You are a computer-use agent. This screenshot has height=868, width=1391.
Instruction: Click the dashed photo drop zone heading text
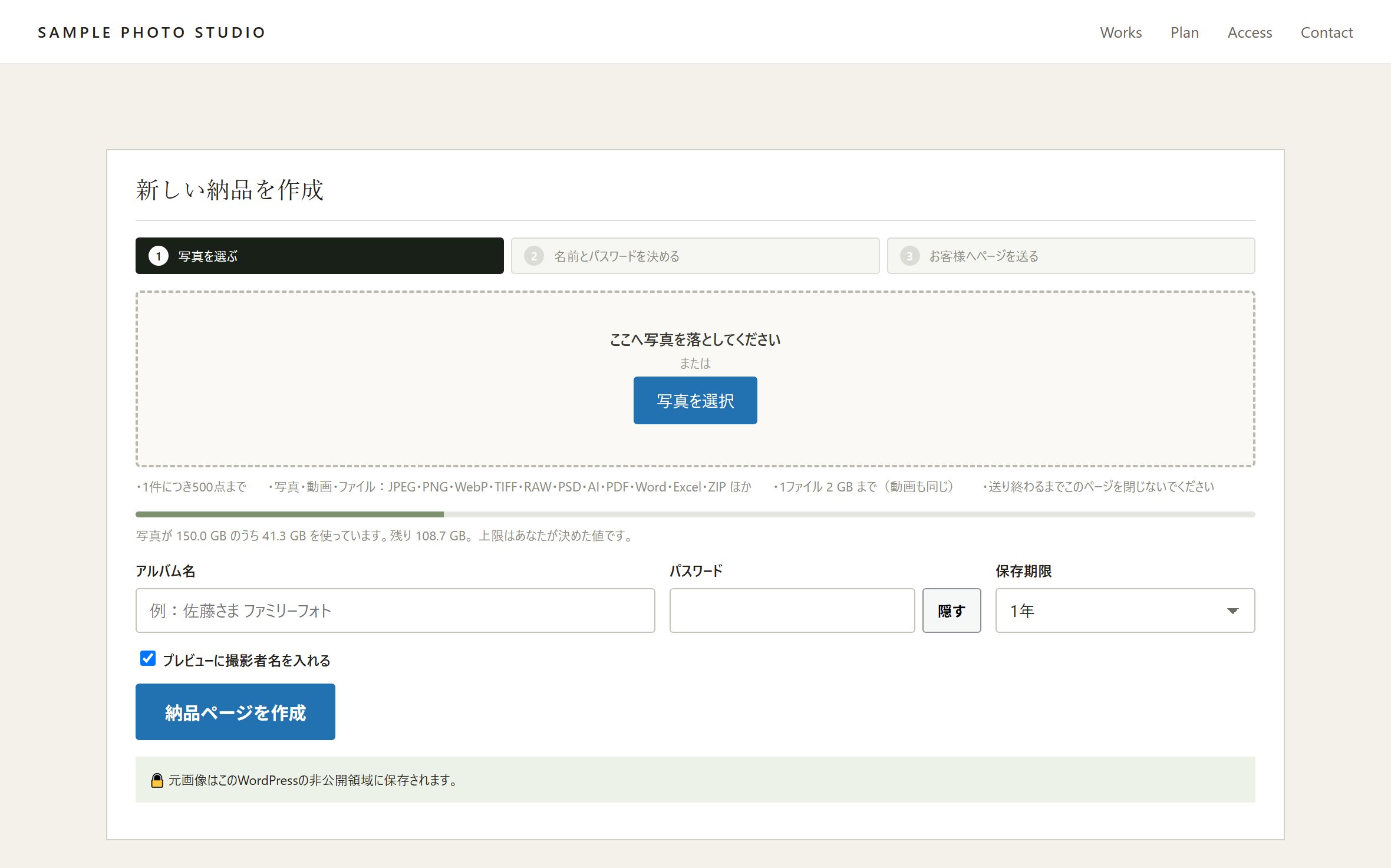(x=695, y=339)
